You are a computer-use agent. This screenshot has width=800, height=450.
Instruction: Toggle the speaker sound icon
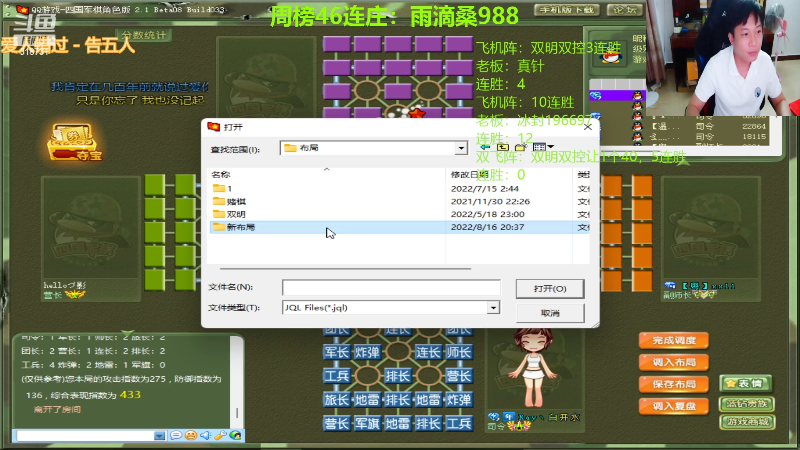(205, 435)
